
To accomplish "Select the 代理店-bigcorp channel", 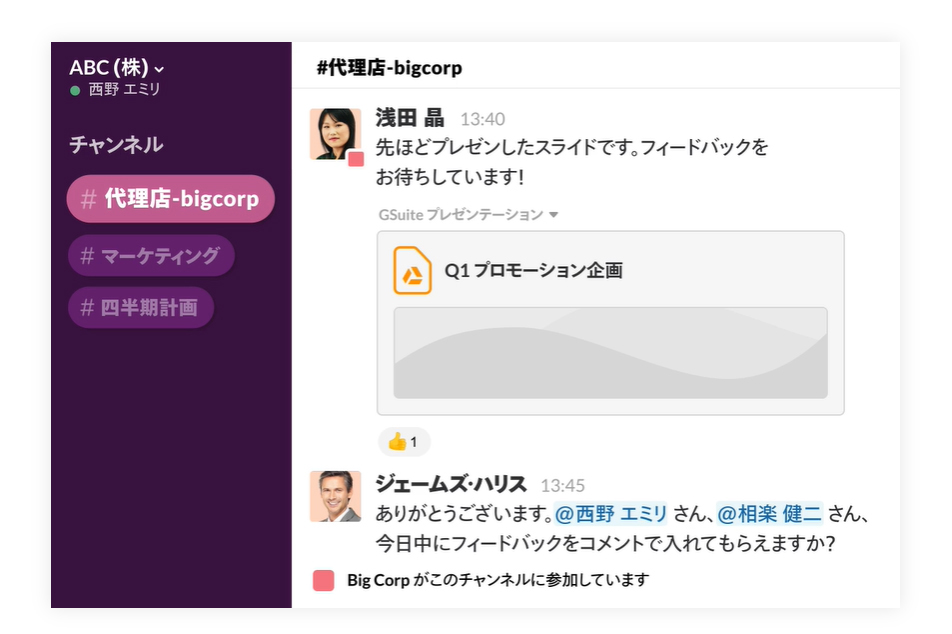I will (x=171, y=199).
